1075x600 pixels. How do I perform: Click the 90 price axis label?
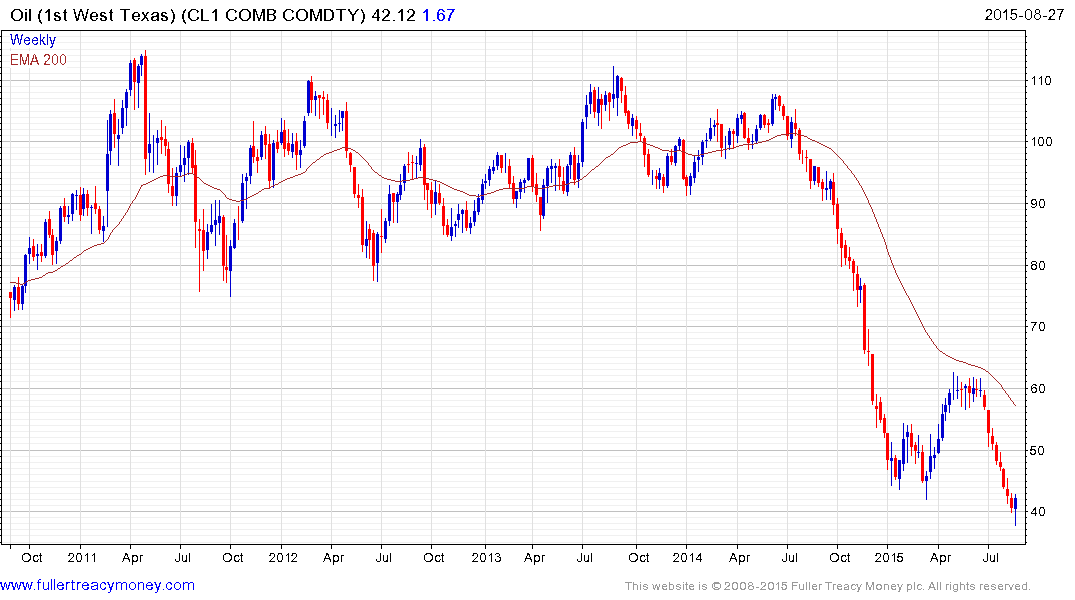tap(1038, 204)
